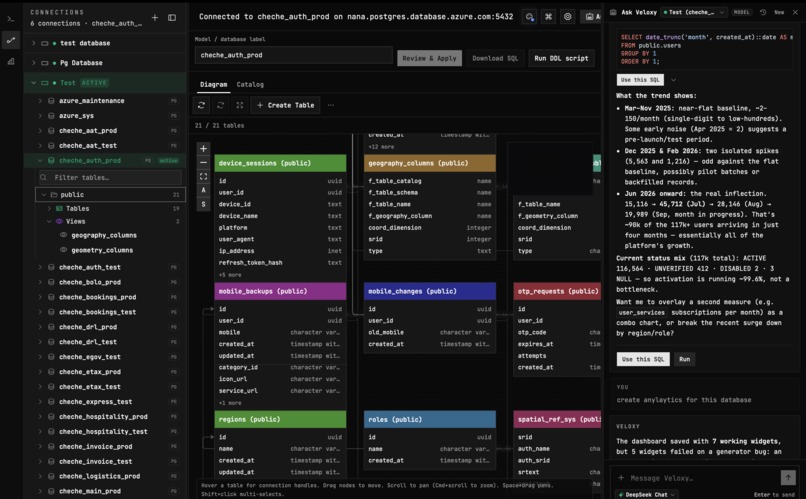This screenshot has height=499, width=806.
Task: Open the connection dropdown in Ask Veloxy header
Action: (694, 12)
